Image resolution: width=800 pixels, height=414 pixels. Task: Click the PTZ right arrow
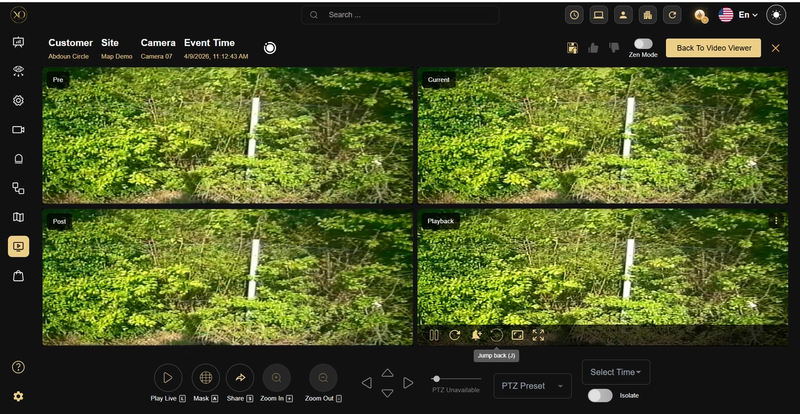click(x=408, y=383)
